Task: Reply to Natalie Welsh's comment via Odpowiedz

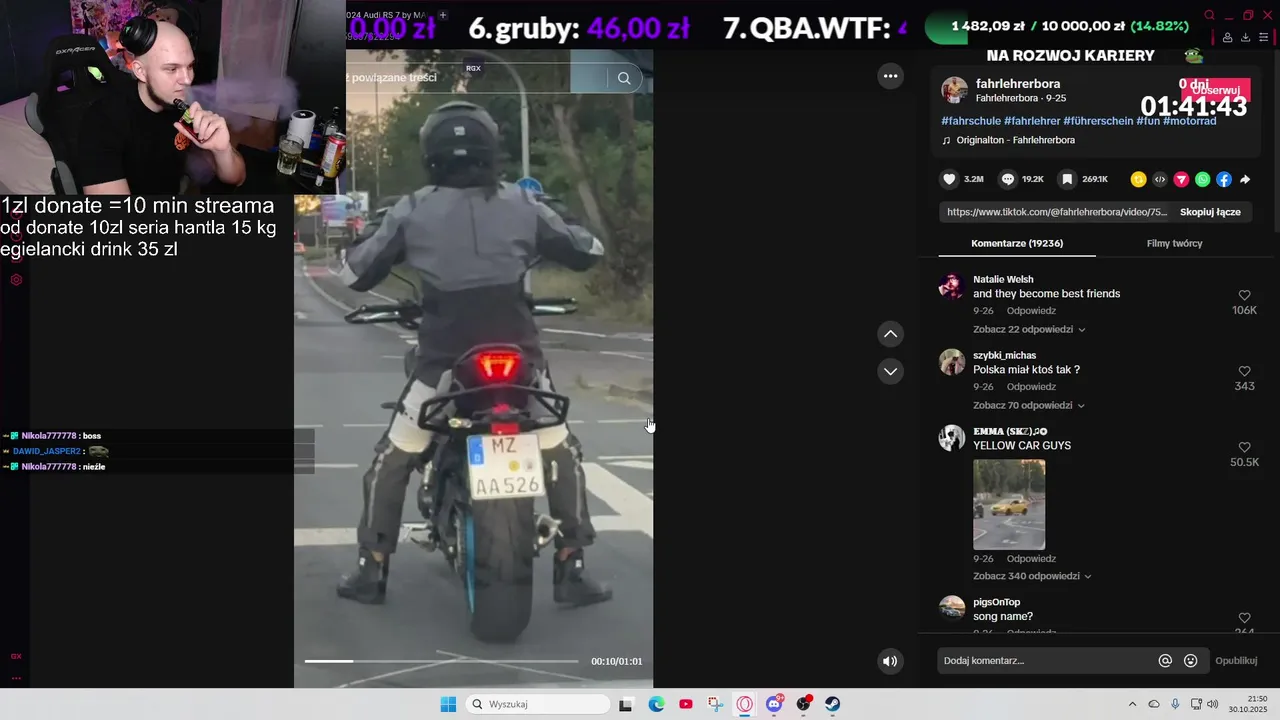Action: (1031, 311)
